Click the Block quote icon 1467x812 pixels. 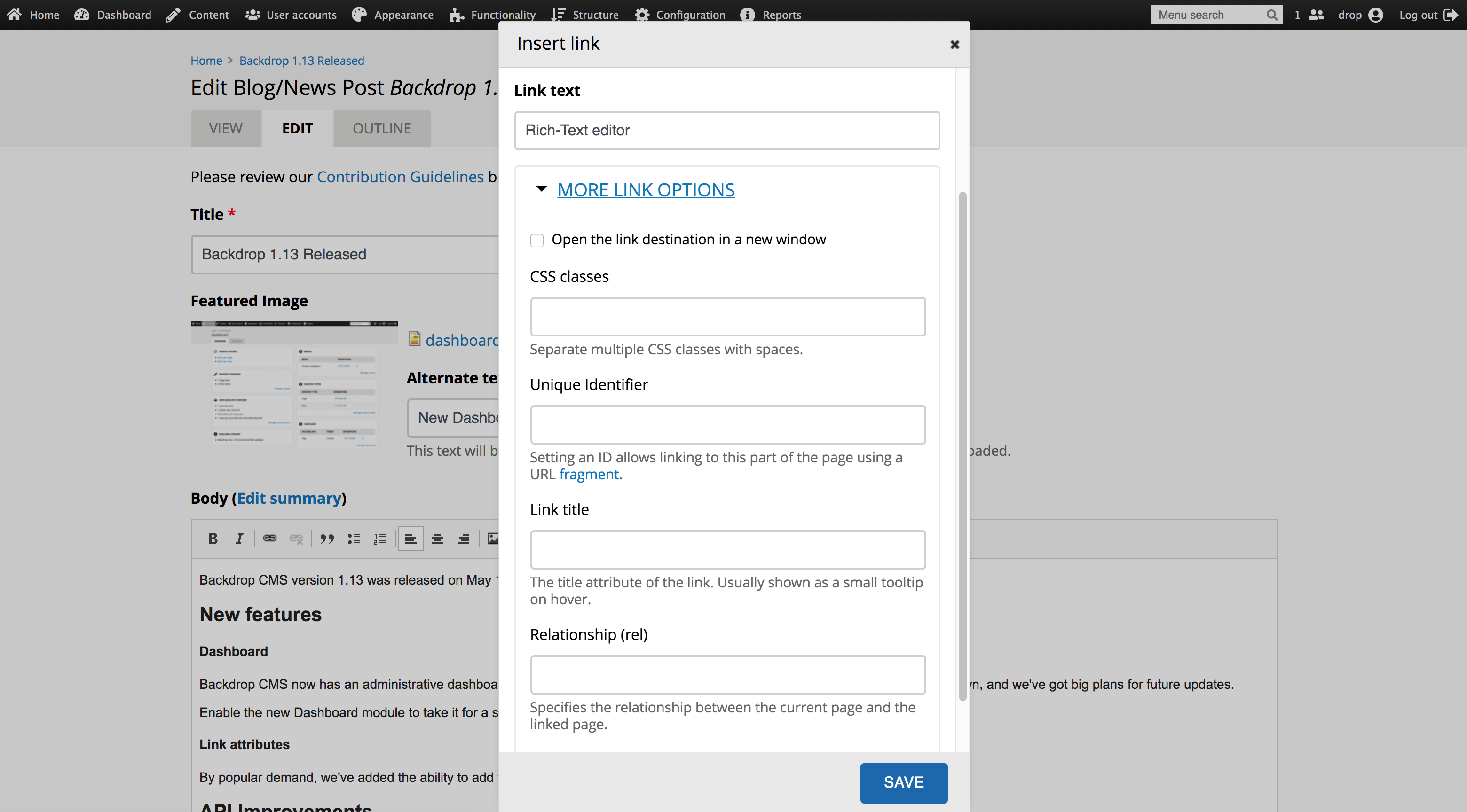pos(327,539)
